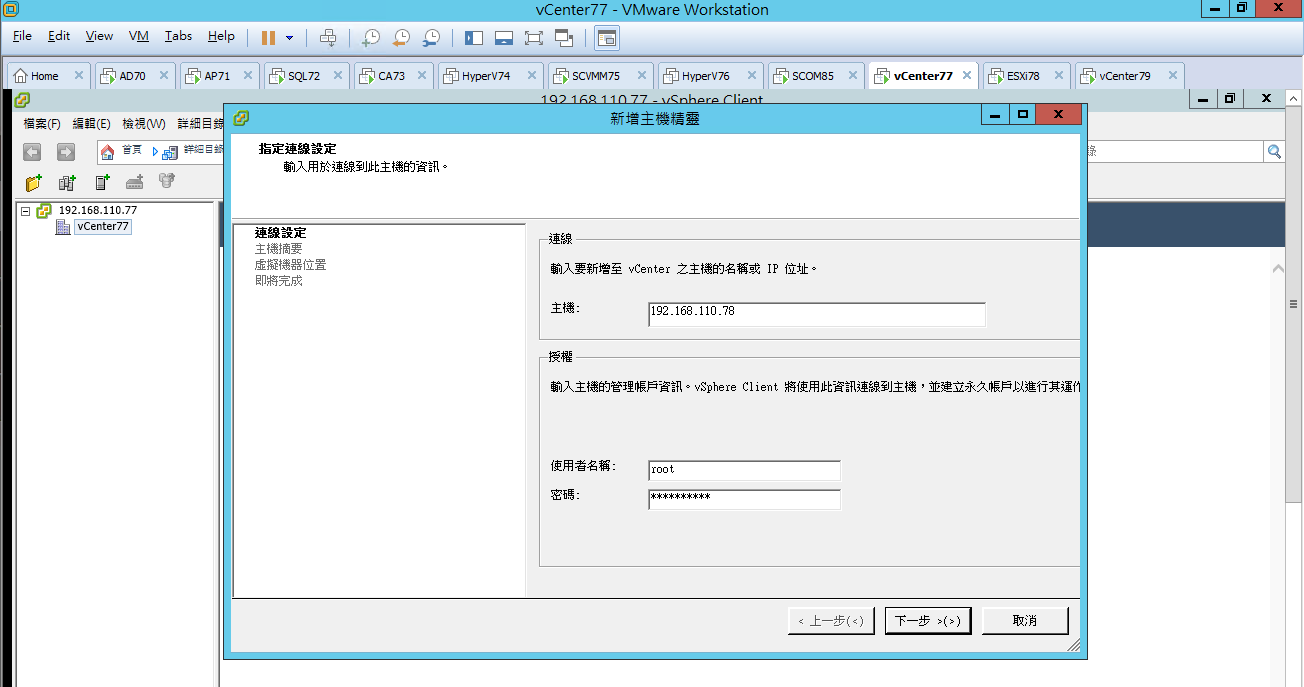Select the 虛擬機器位置 wizard step
1304x687 pixels.
[x=290, y=265]
